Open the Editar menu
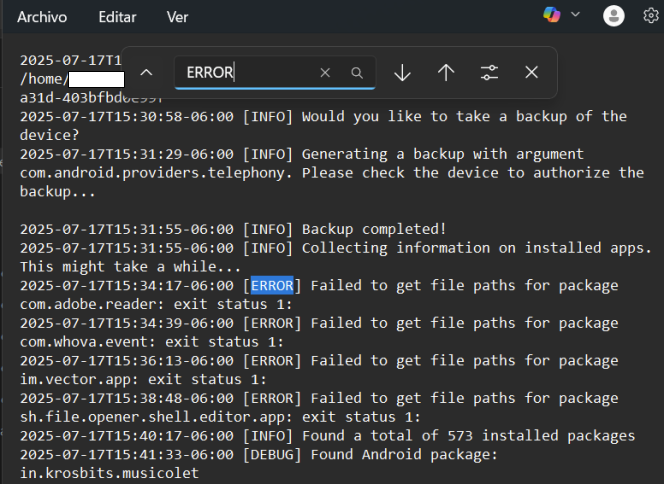Viewport: 664px width, 484px height. (118, 17)
